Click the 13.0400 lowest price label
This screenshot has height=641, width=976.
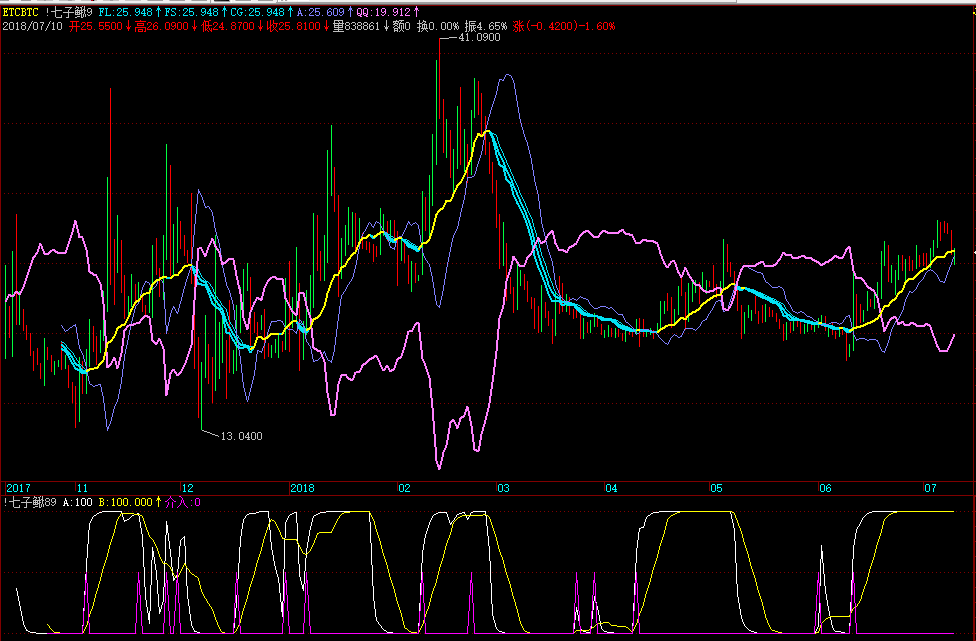(x=242, y=436)
